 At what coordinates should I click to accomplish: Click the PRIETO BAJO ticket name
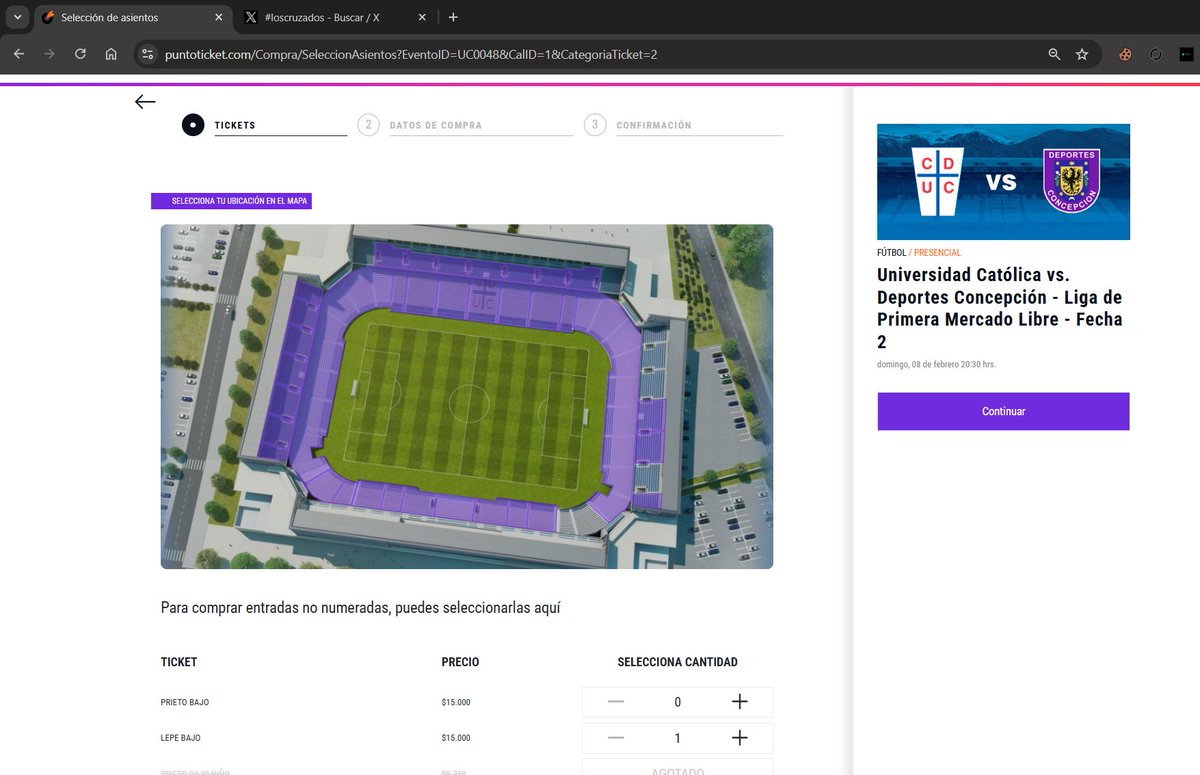185,702
